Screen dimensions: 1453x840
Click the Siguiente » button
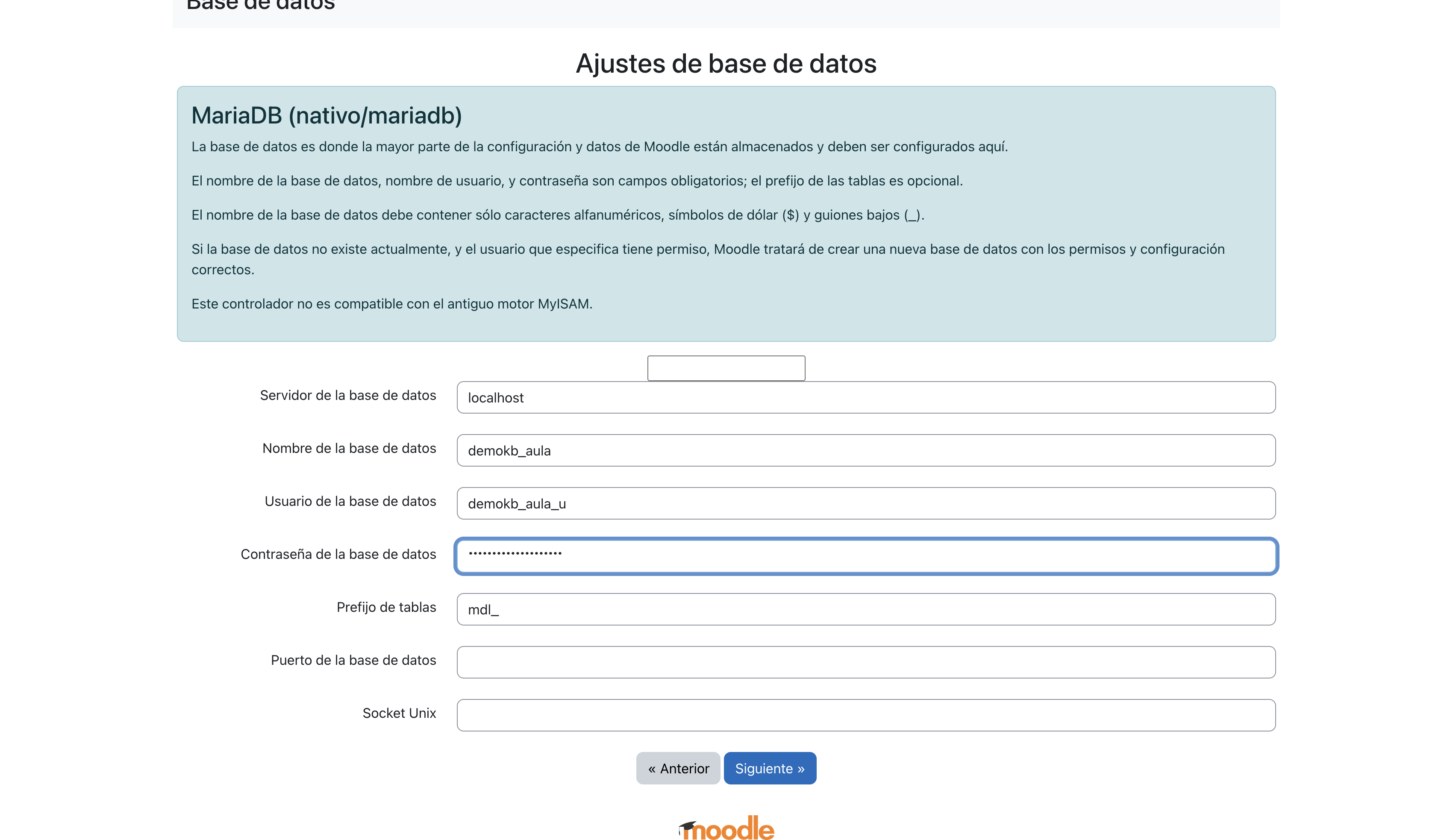point(770,768)
